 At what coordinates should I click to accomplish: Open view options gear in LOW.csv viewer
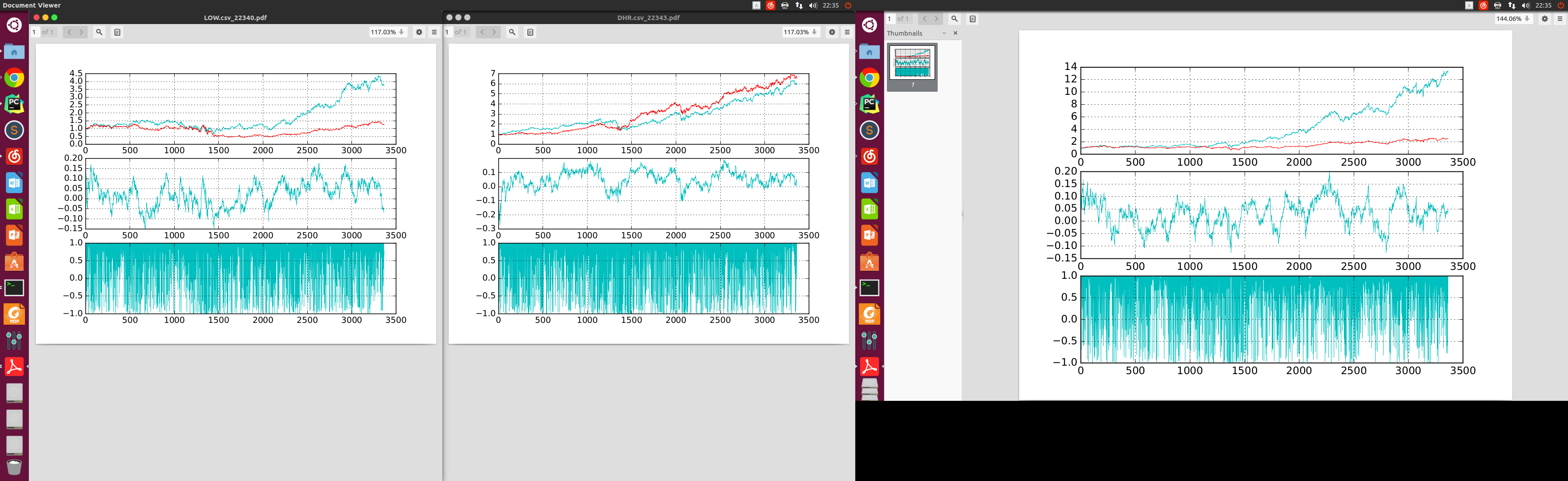pyautogui.click(x=419, y=32)
